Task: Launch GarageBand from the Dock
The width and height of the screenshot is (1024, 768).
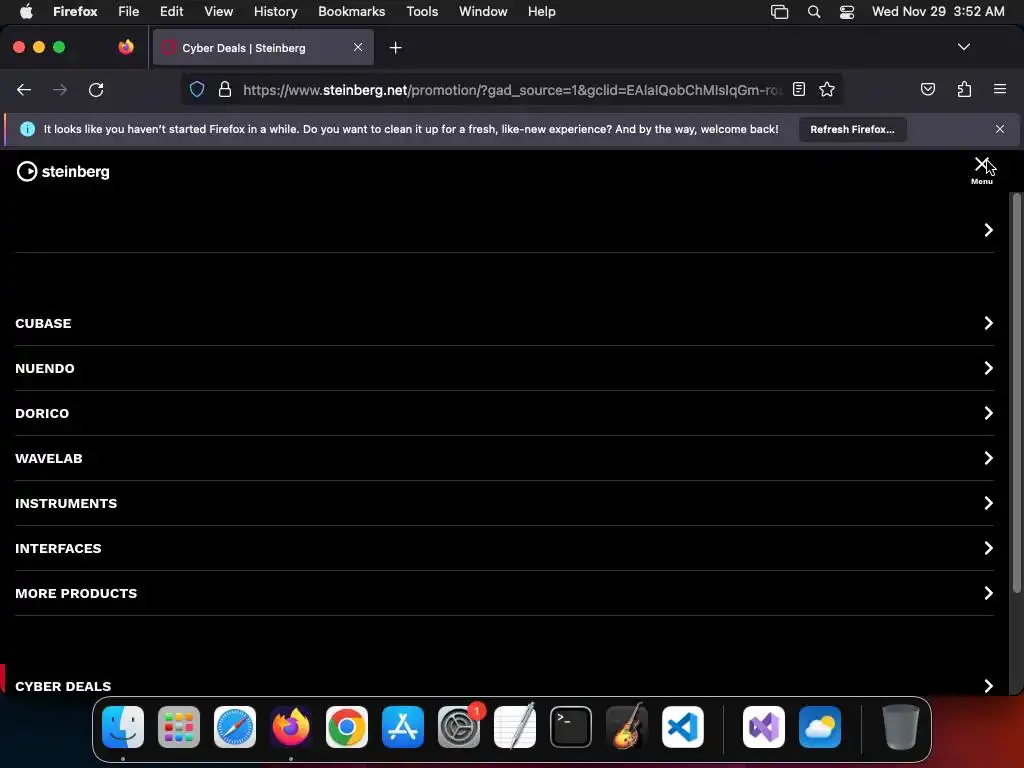Action: pyautogui.click(x=627, y=727)
